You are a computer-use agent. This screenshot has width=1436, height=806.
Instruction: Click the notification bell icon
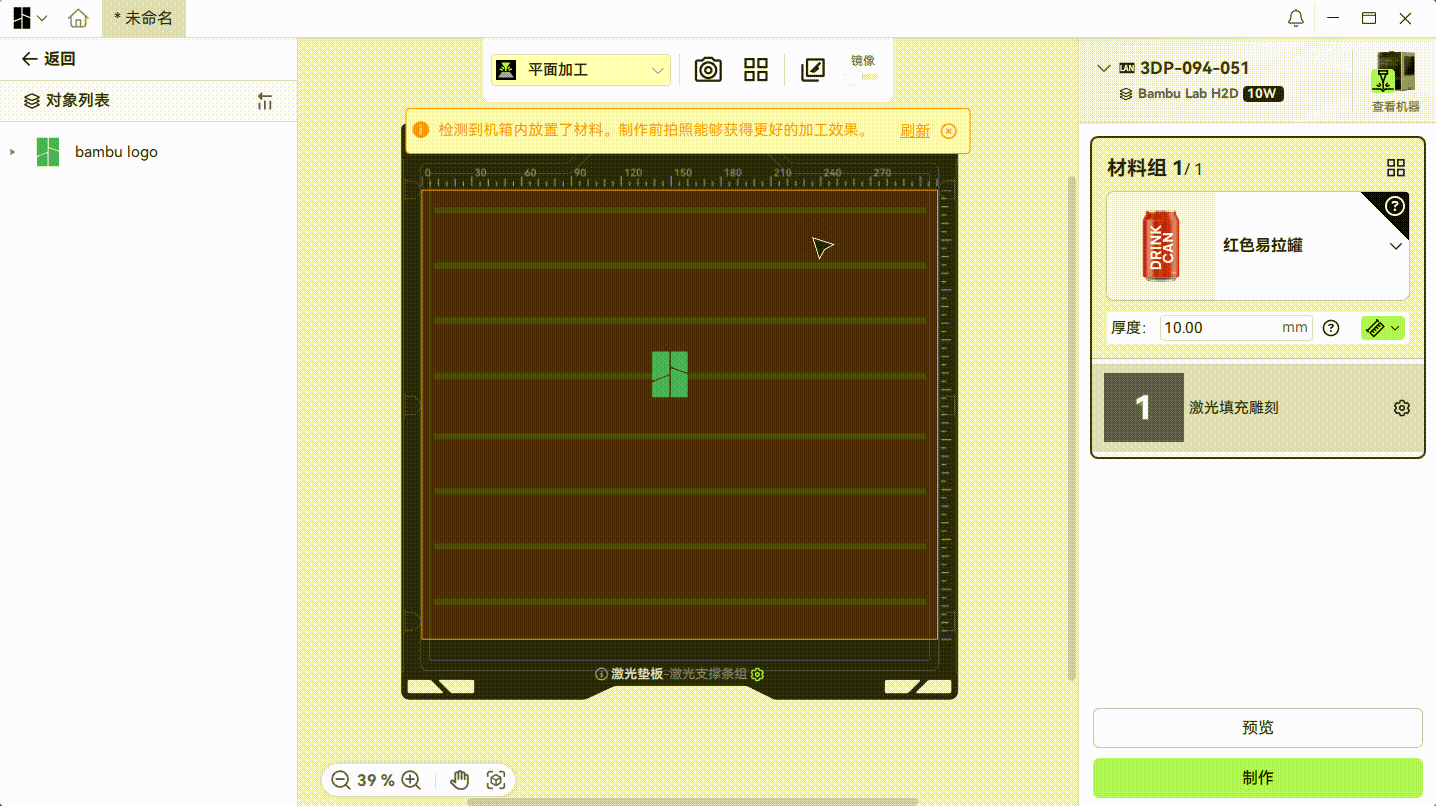[1295, 18]
